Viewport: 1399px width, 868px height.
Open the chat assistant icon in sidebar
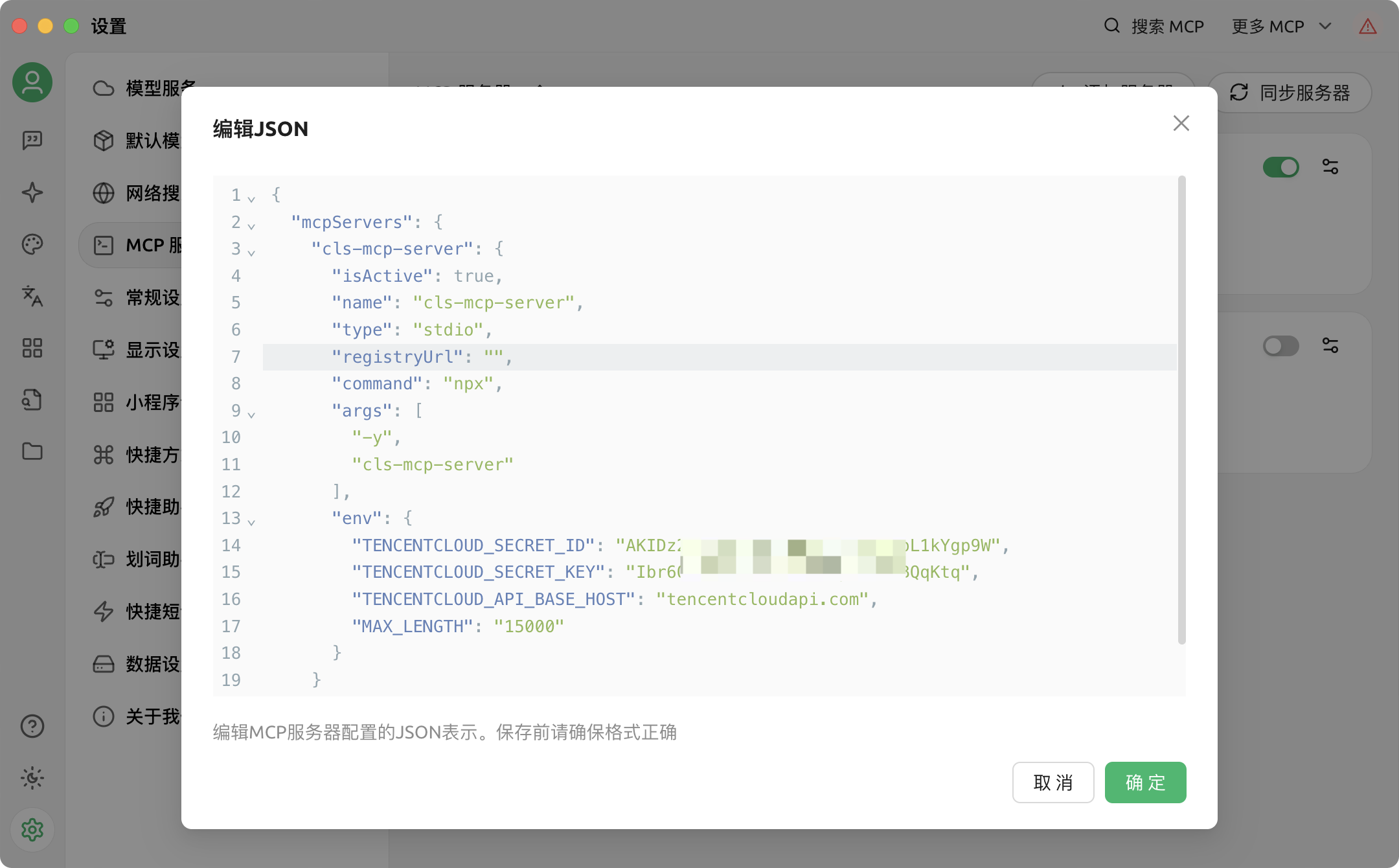pyautogui.click(x=32, y=140)
